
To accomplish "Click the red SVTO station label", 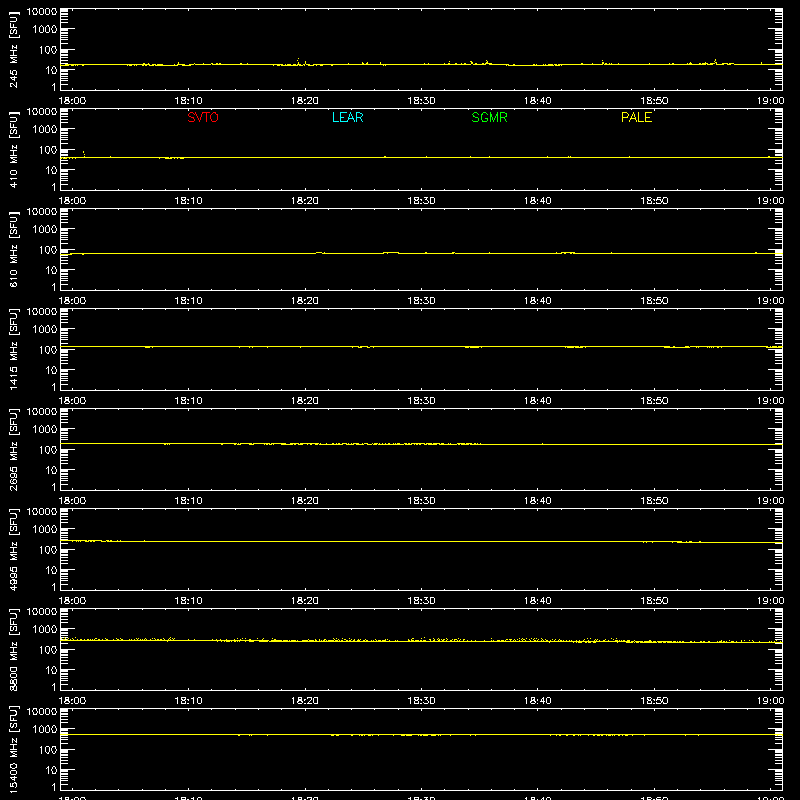I will 203,117.
